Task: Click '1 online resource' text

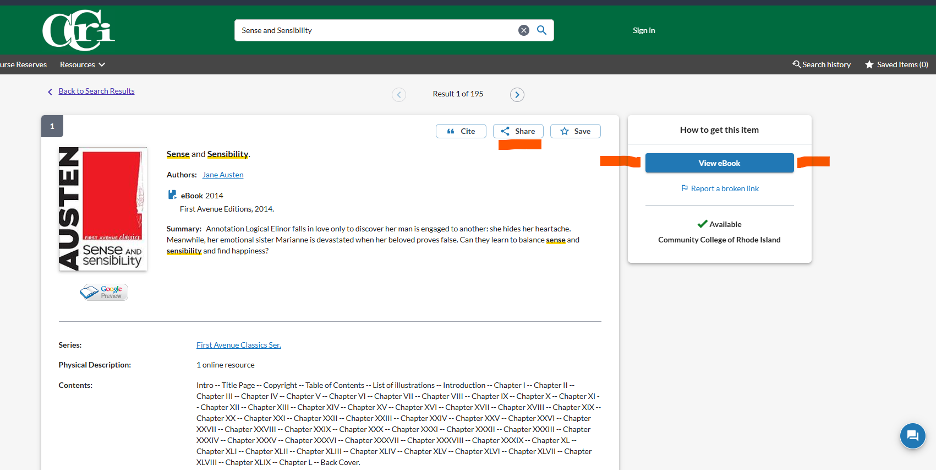Action: coord(225,365)
